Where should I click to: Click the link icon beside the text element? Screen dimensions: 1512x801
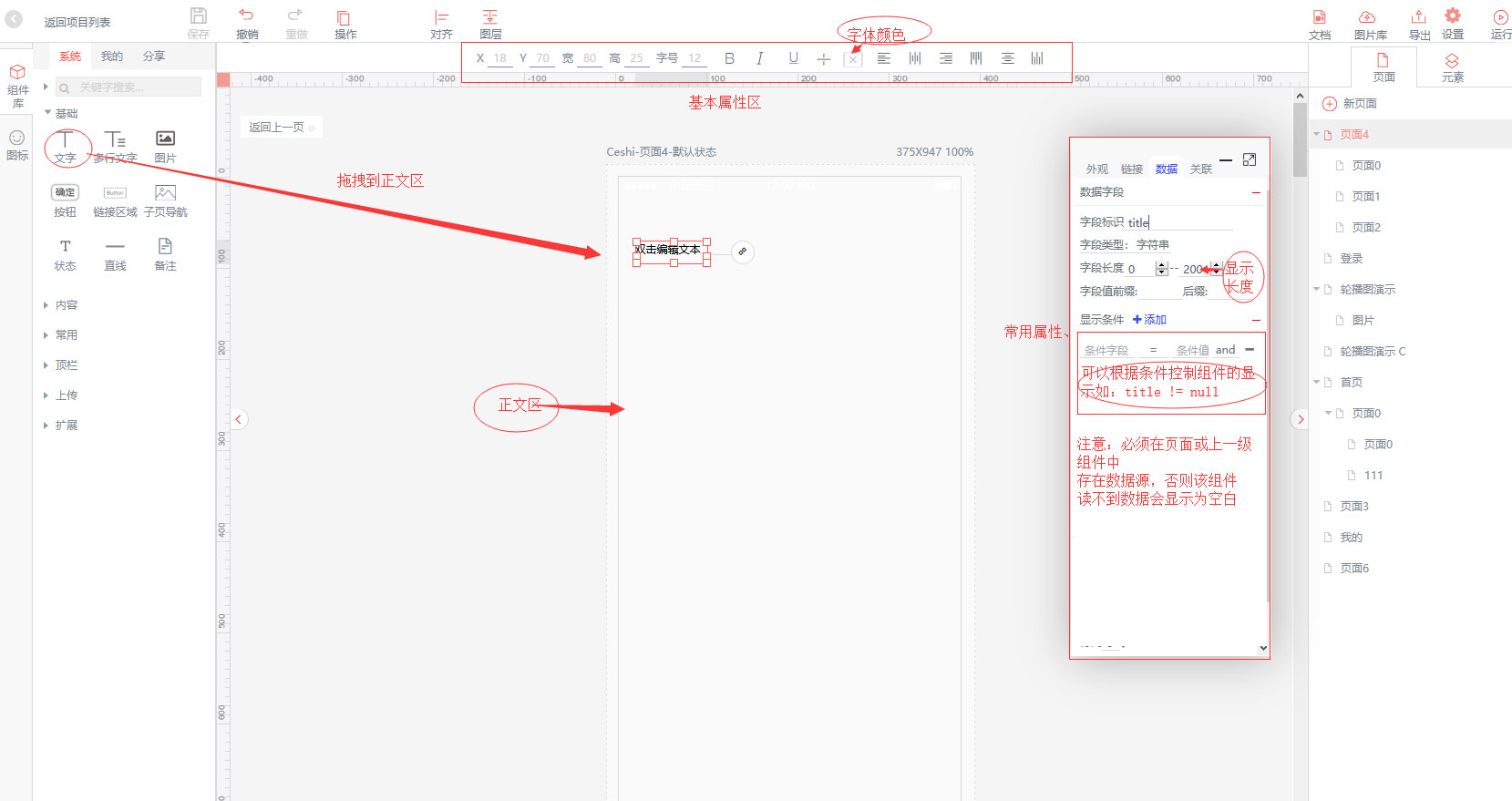pyautogui.click(x=743, y=252)
